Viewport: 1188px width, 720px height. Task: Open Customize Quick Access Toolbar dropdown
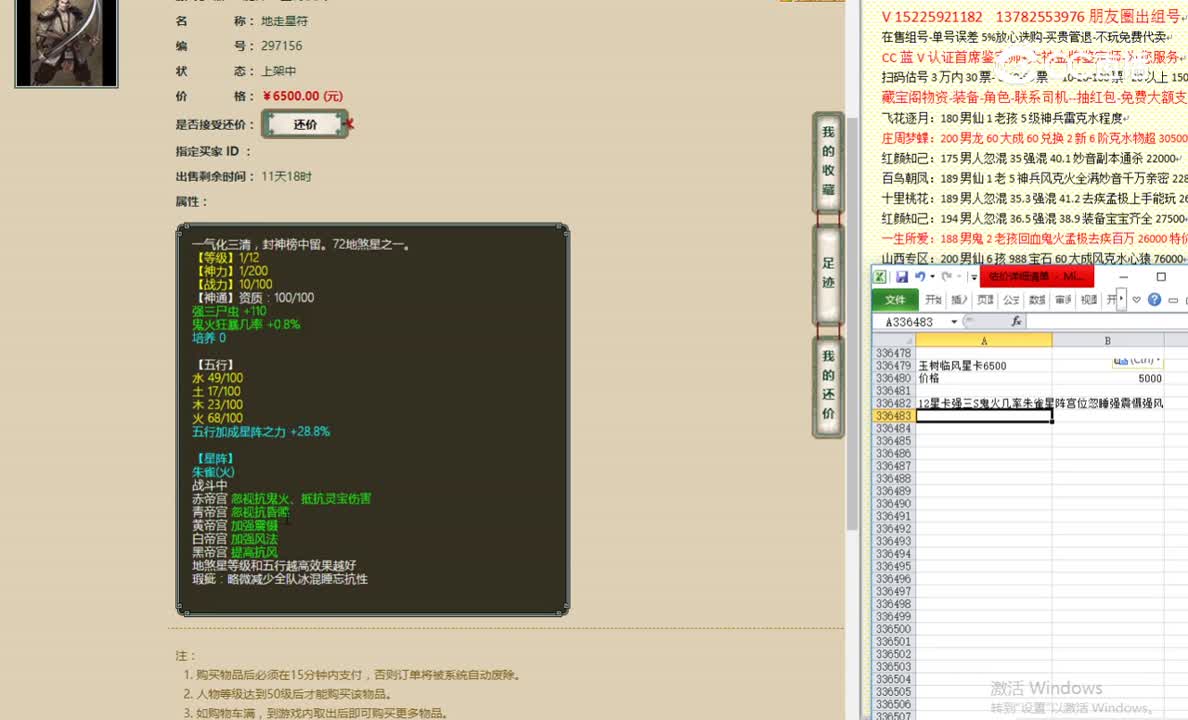974,277
